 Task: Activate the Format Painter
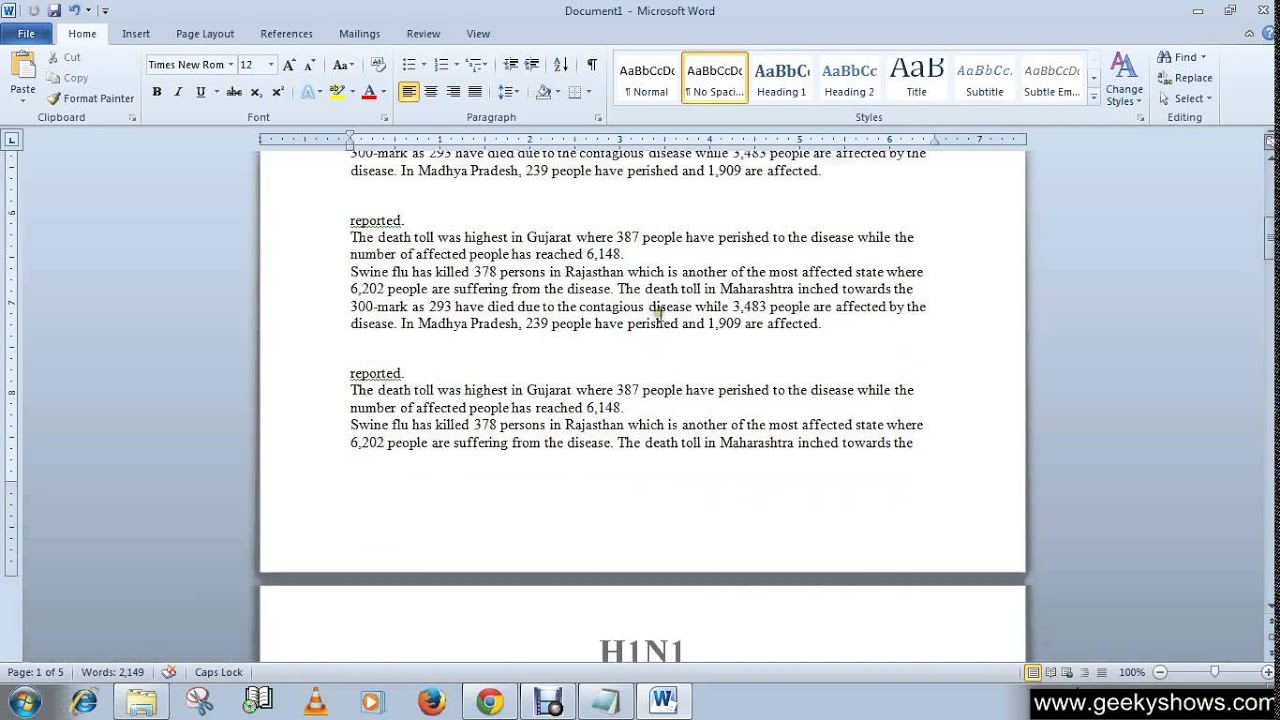point(90,98)
